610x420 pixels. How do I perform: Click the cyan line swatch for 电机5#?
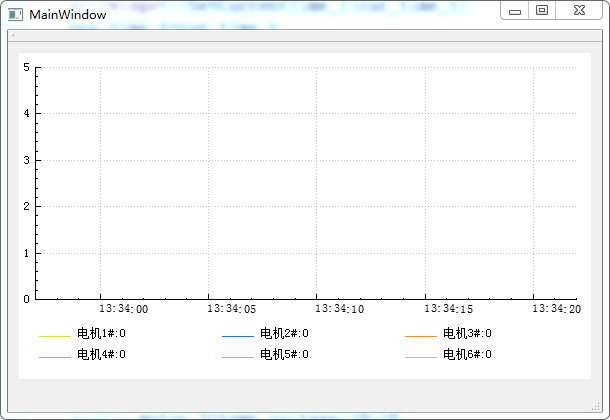[x=238, y=357]
